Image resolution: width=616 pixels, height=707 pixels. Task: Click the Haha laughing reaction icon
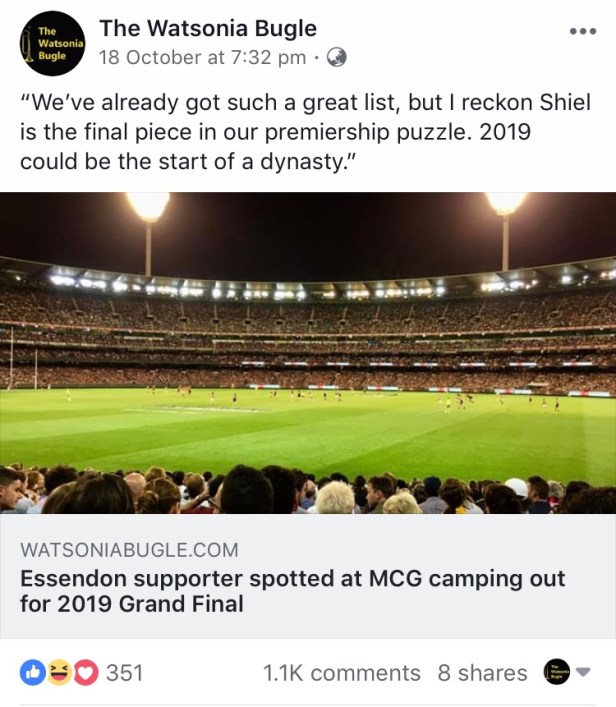coord(59,673)
